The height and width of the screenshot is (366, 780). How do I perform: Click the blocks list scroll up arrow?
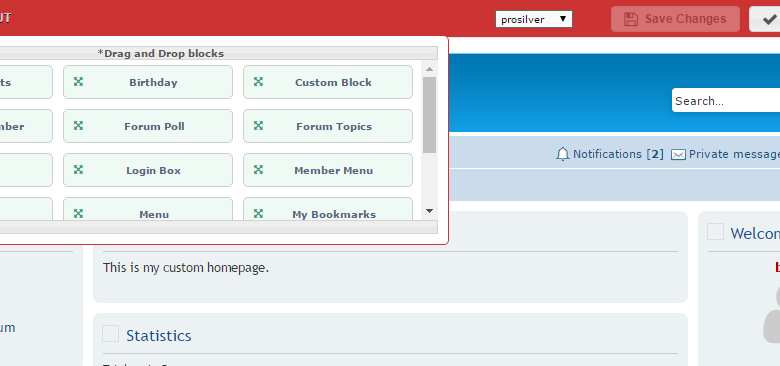pos(429,69)
